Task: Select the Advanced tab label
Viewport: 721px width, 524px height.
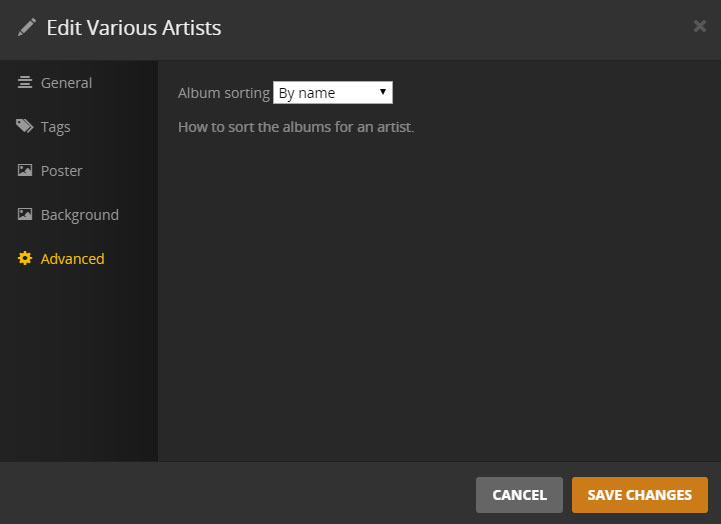Action: point(72,259)
